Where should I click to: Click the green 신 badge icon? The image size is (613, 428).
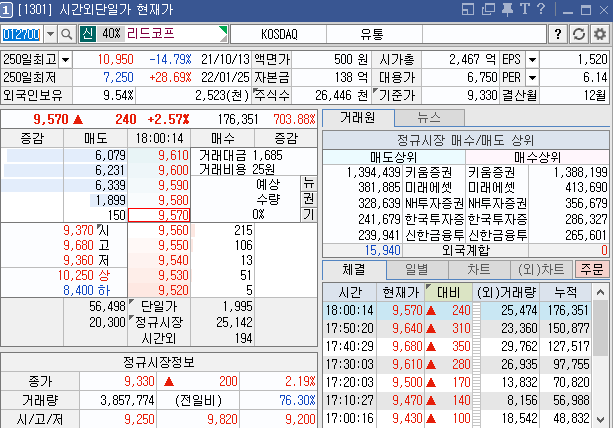[x=88, y=34]
